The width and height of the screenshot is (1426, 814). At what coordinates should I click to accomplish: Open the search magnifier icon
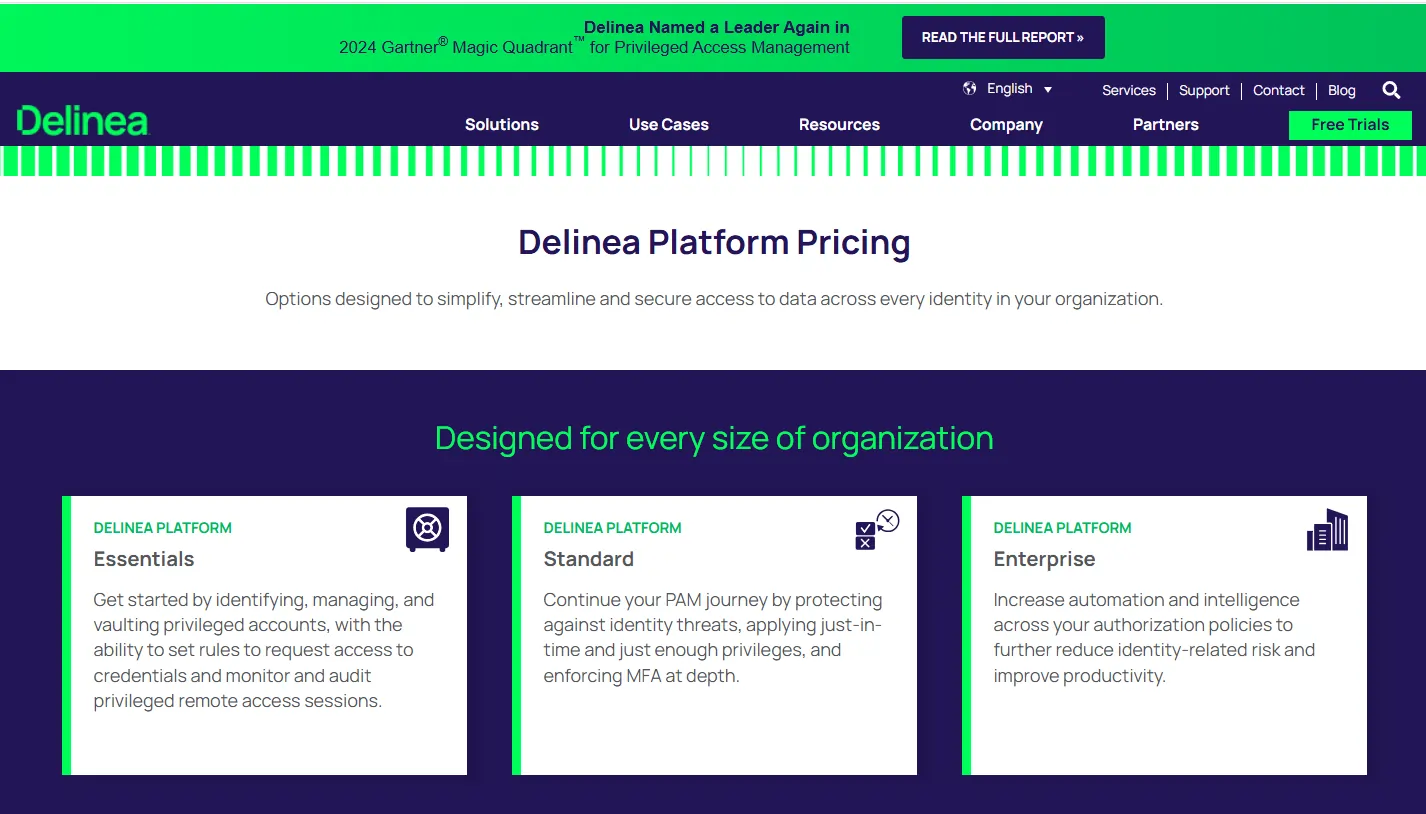(x=1391, y=90)
